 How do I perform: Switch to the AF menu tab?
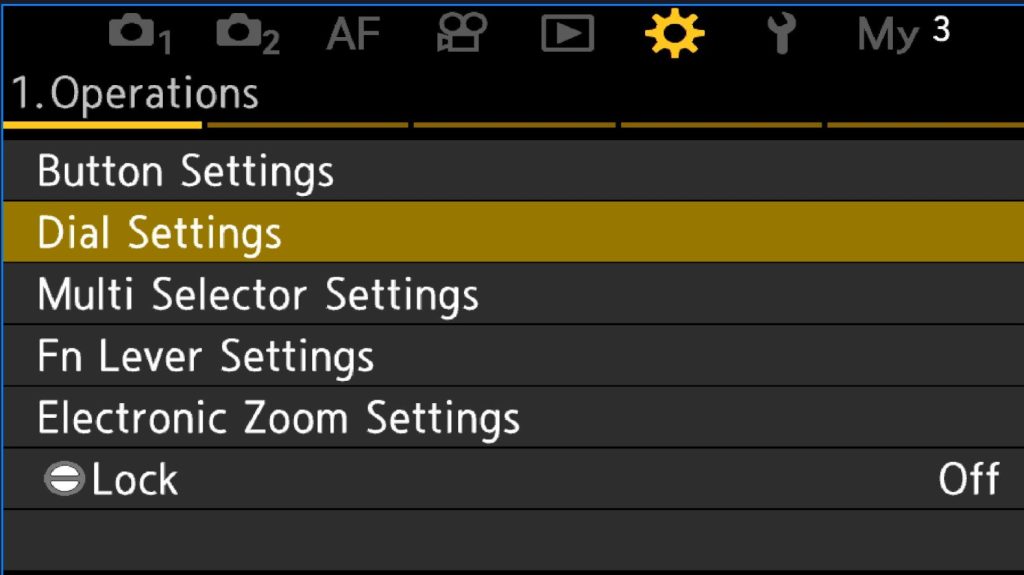click(x=353, y=35)
